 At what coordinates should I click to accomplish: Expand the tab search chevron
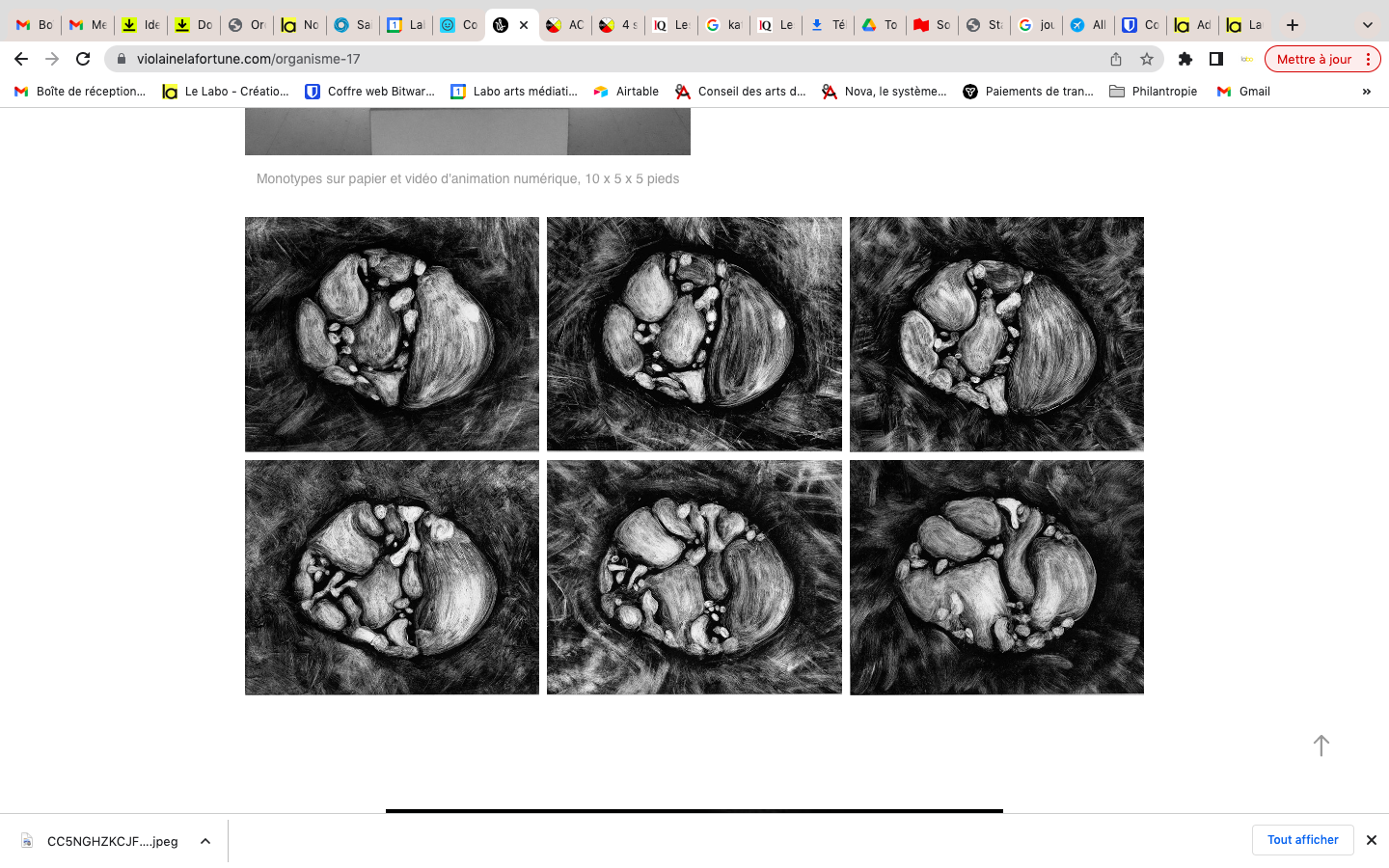[1367, 25]
